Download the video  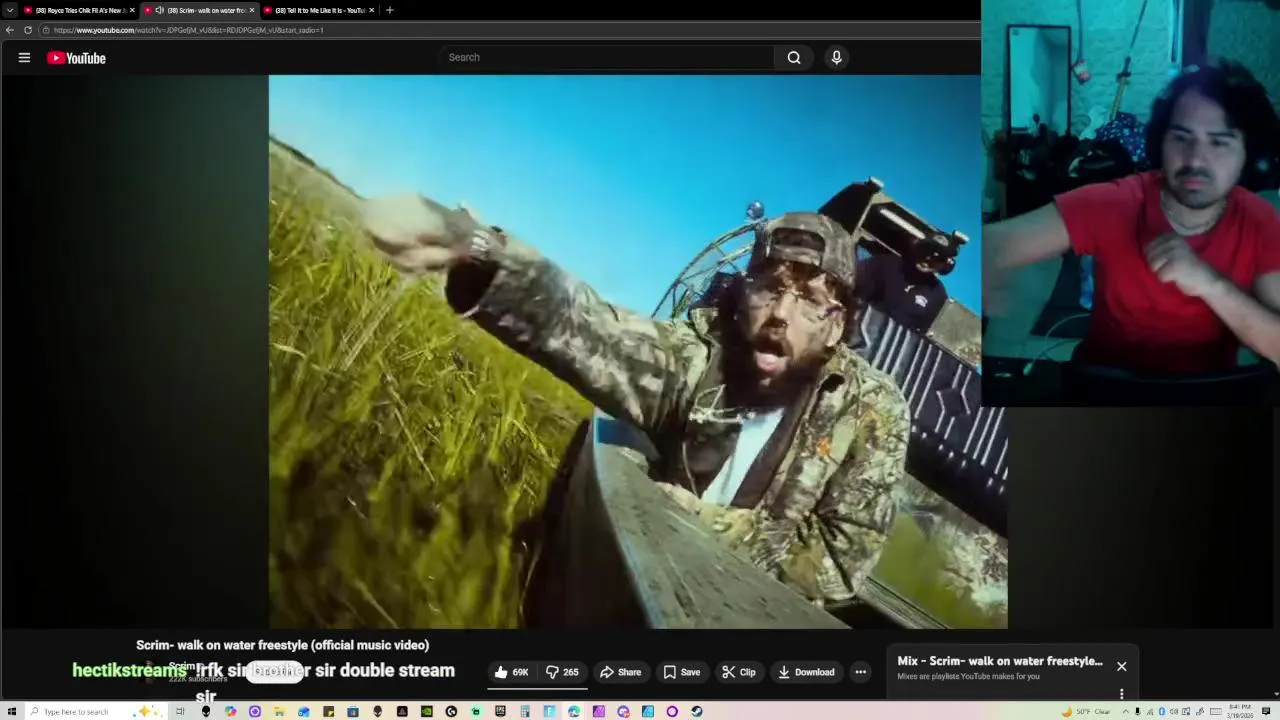pyautogui.click(x=805, y=672)
